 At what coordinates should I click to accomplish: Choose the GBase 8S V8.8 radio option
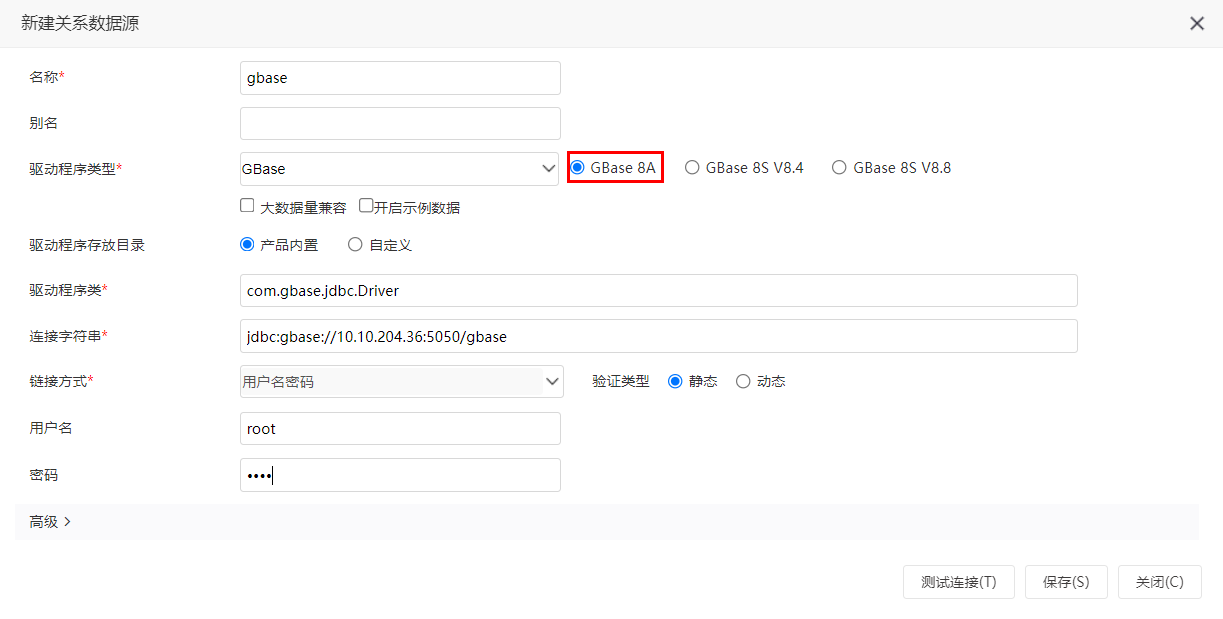pyautogui.click(x=839, y=168)
